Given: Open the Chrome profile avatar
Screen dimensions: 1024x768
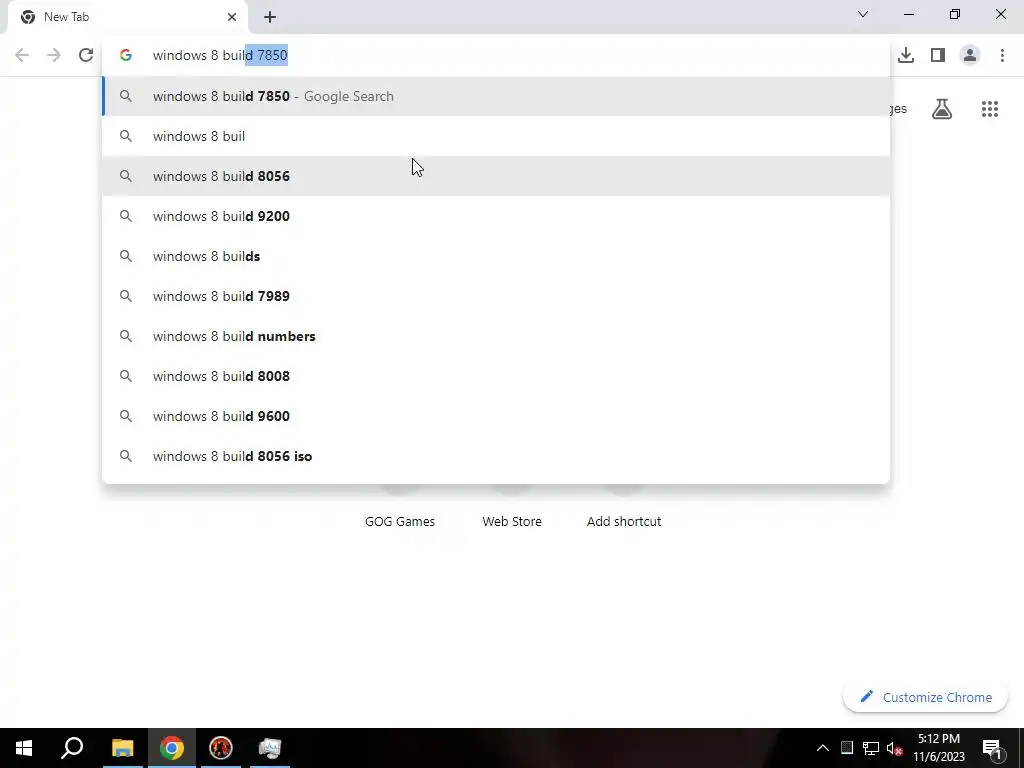Looking at the screenshot, I should [x=970, y=55].
